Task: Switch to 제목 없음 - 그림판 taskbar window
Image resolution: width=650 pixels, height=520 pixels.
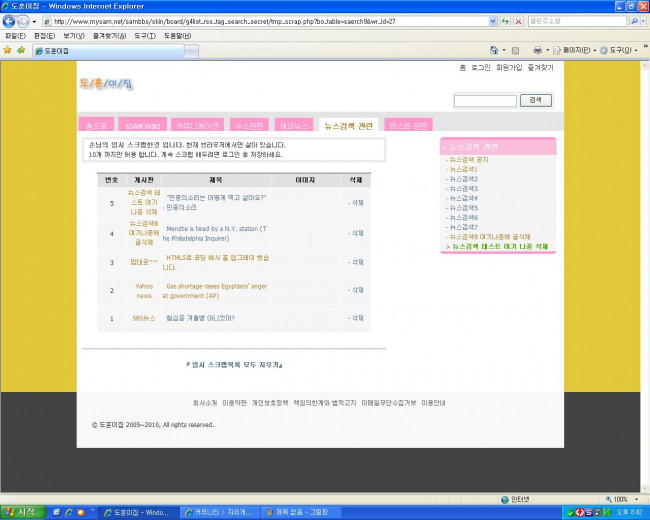Action: 302,513
